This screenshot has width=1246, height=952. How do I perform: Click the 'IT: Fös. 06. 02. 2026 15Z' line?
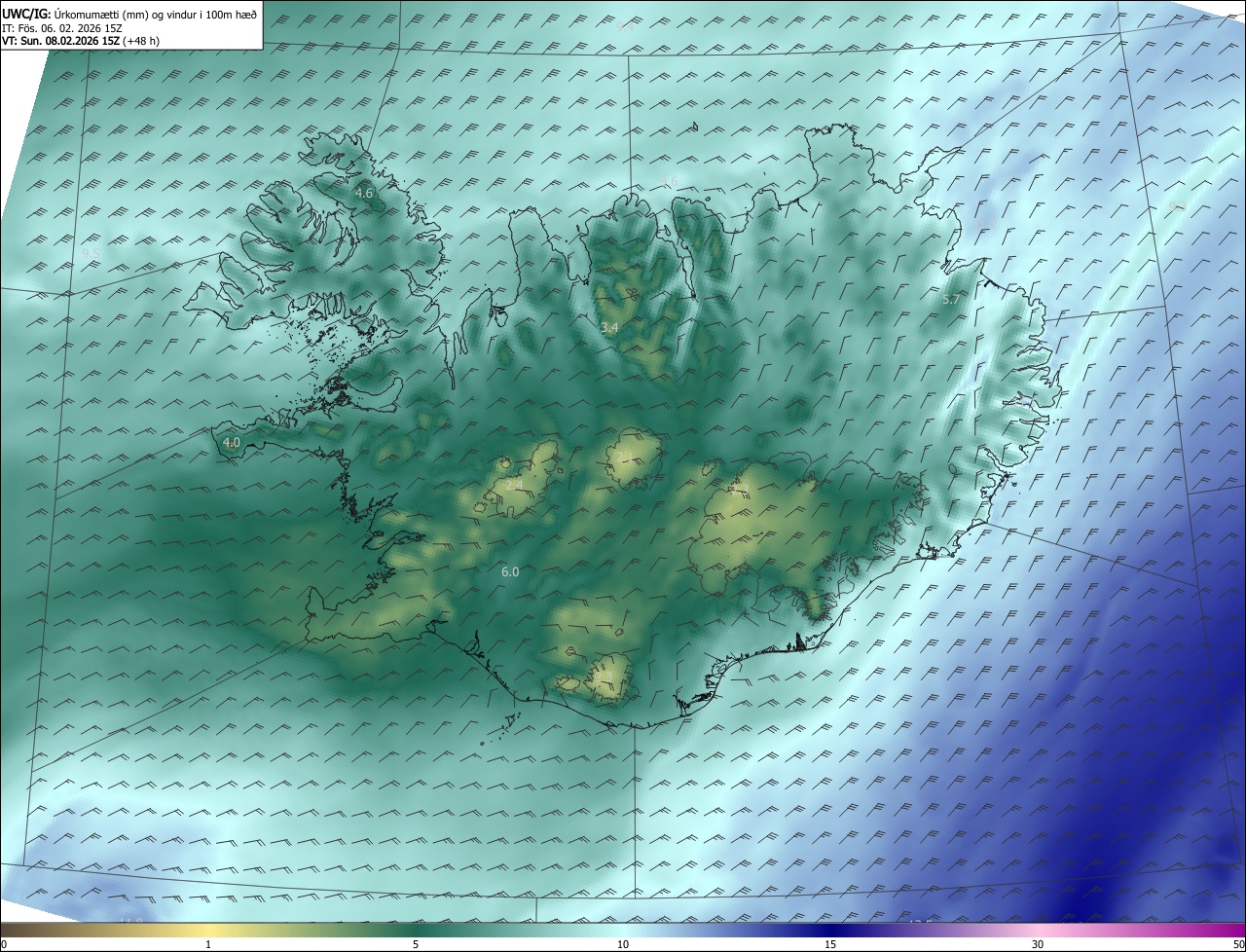(62, 27)
